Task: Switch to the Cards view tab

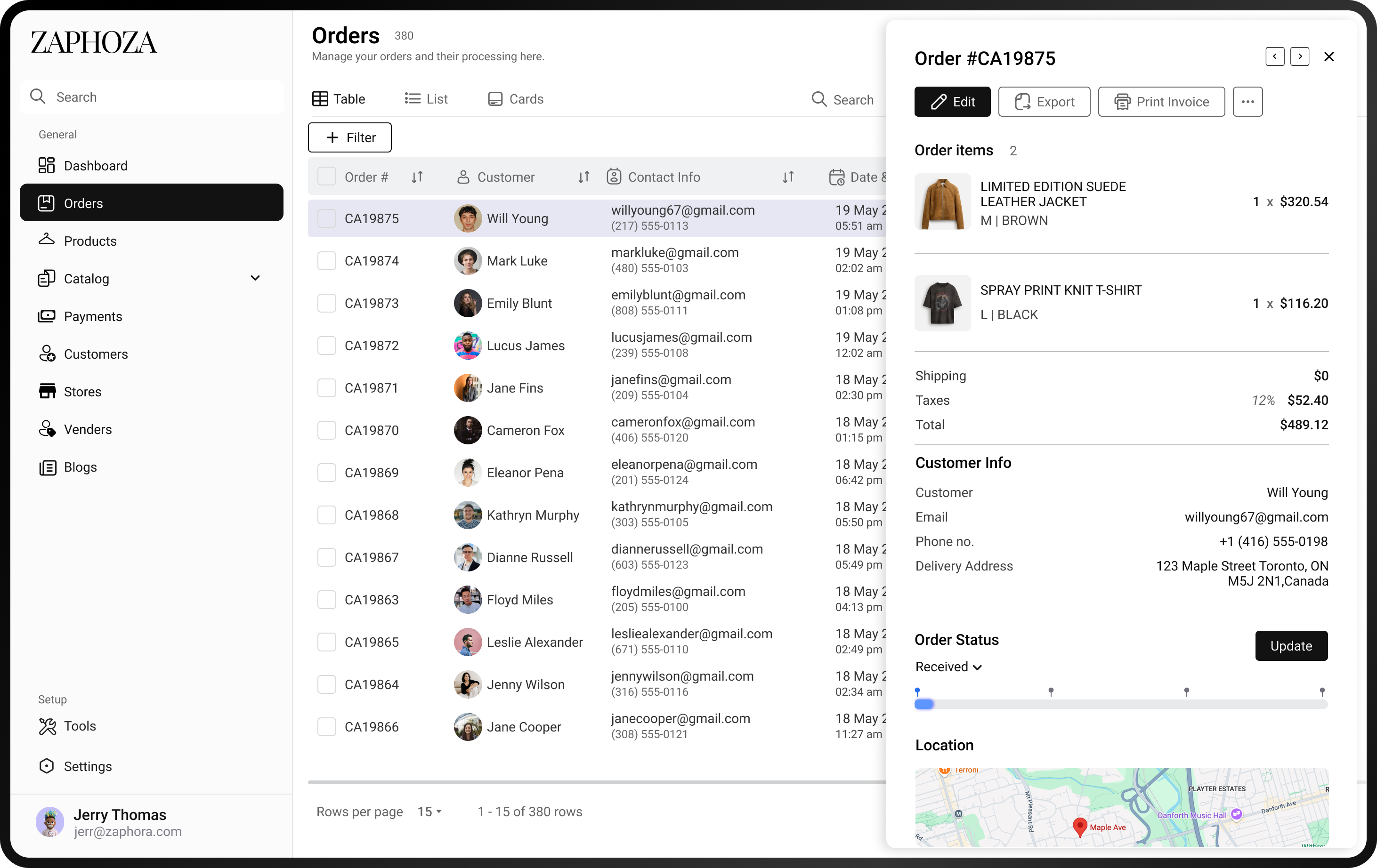Action: coord(515,99)
